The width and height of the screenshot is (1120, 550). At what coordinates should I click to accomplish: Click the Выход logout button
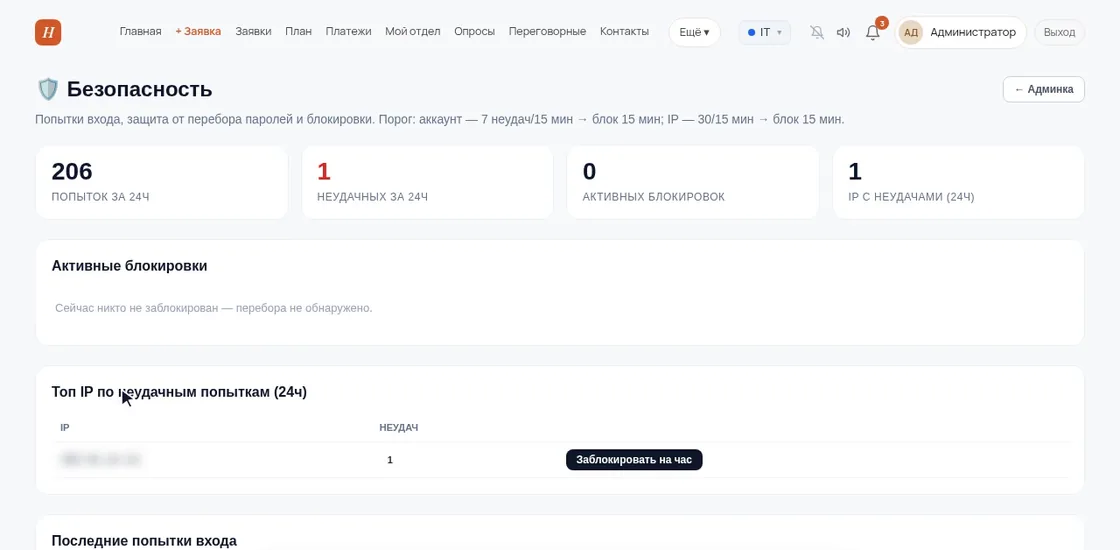coord(1059,32)
